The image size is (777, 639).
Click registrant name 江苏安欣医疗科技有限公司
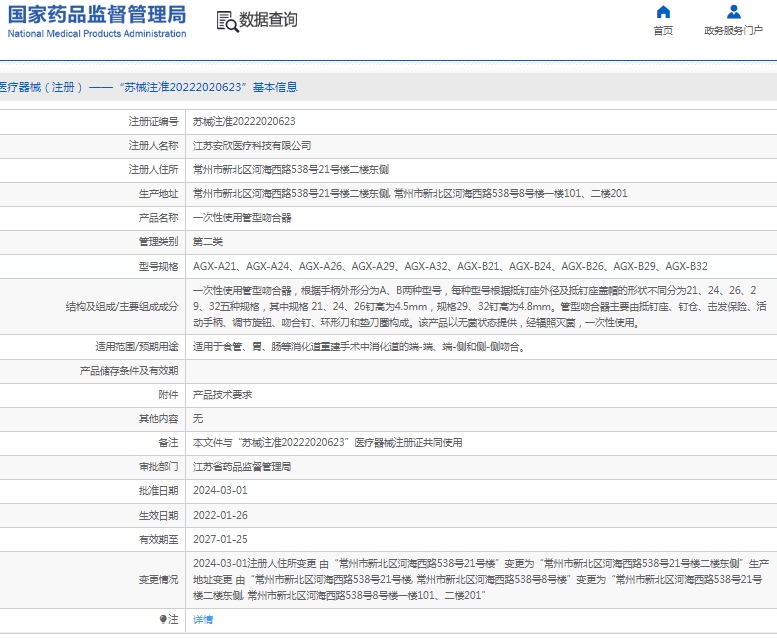(252, 146)
